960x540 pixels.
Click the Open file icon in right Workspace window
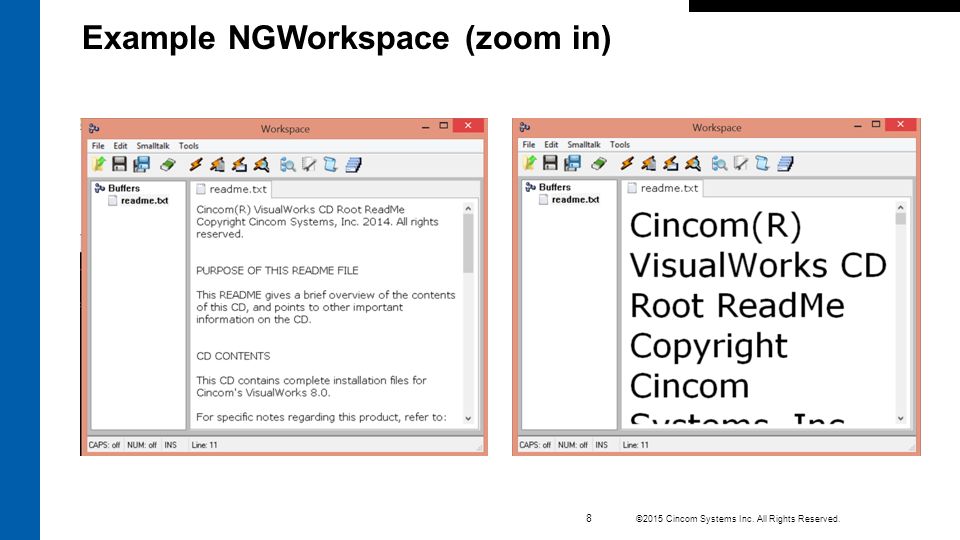(530, 163)
